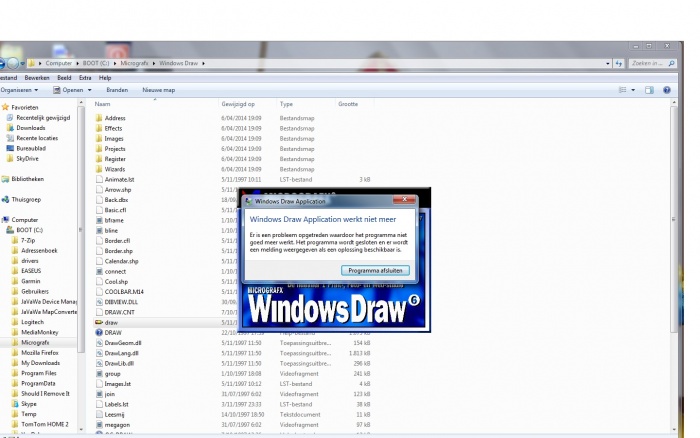Open Mozilla Firefox folder in tree

click(x=39, y=353)
